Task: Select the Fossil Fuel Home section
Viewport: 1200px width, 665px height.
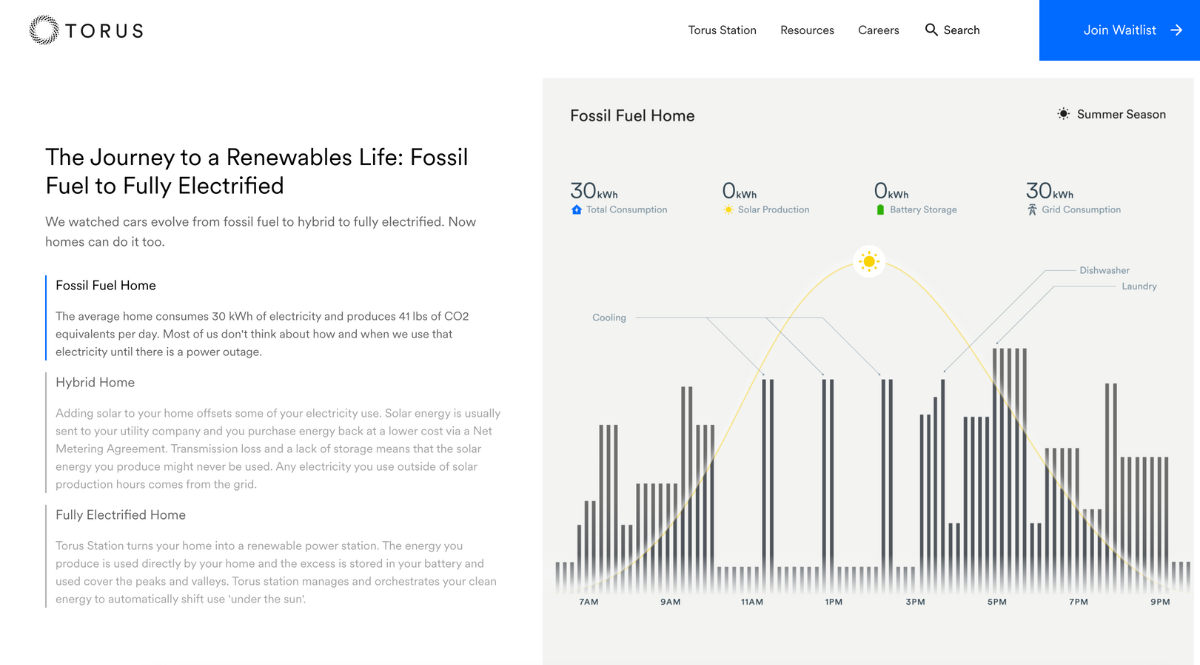Action: (106, 285)
